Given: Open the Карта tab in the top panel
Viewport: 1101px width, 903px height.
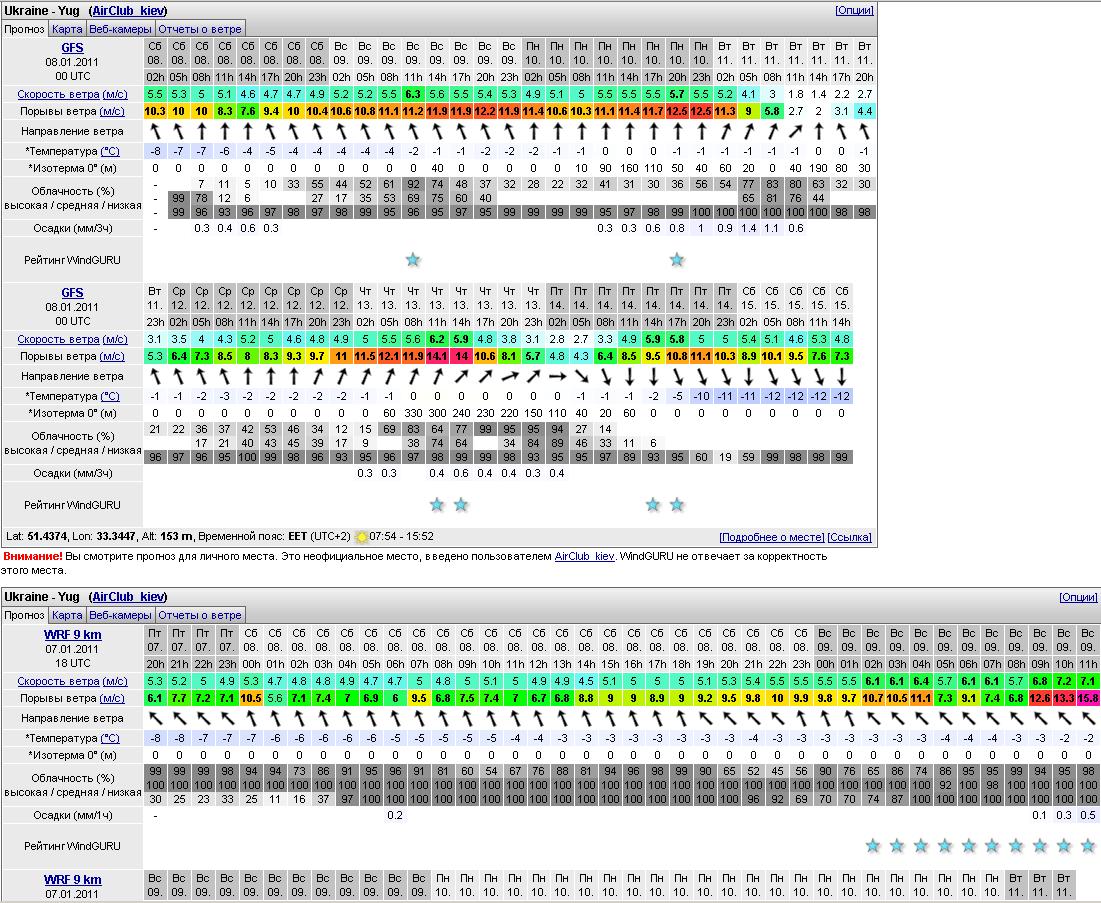Looking at the screenshot, I should click(x=67, y=29).
